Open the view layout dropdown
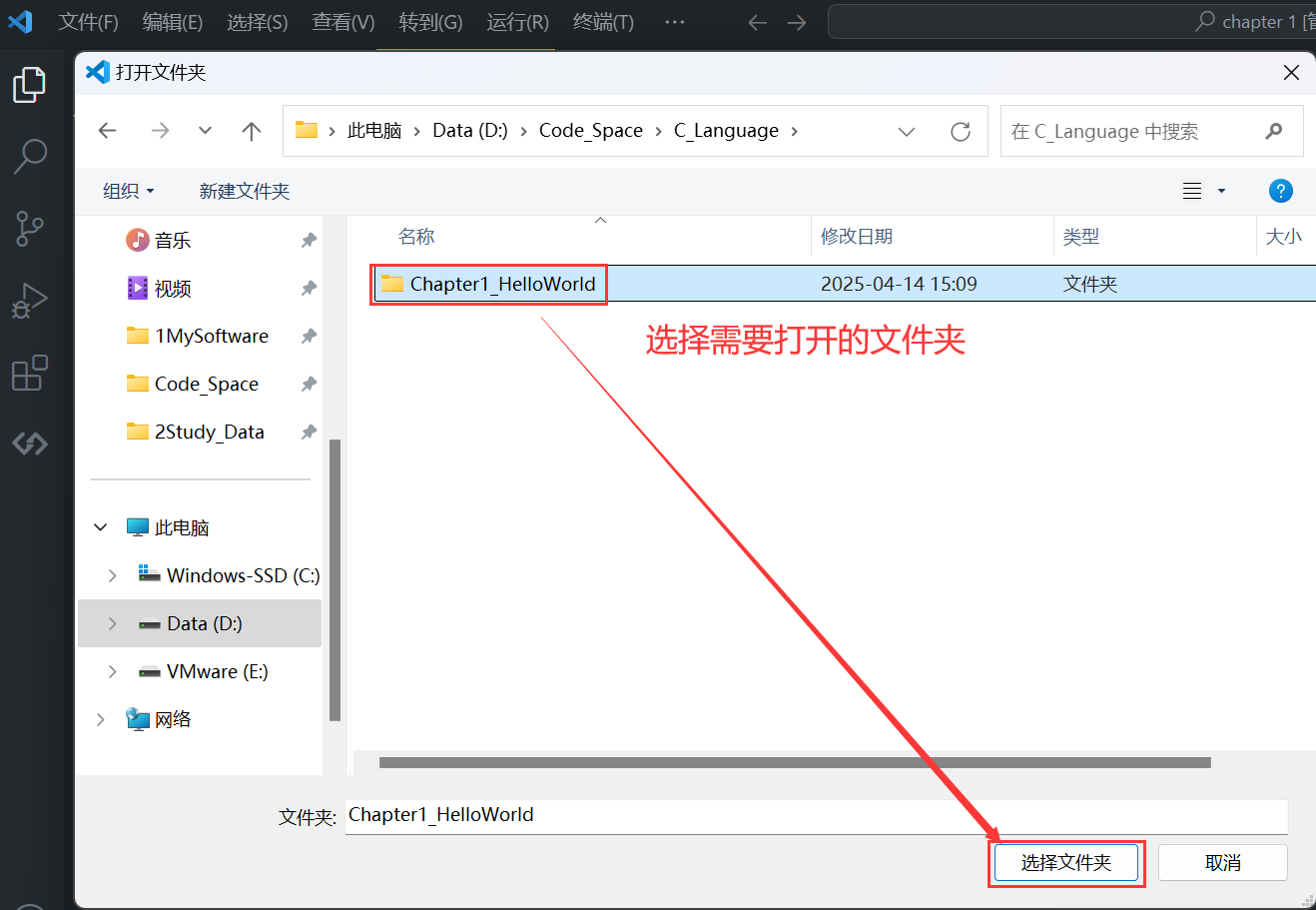 (1203, 190)
